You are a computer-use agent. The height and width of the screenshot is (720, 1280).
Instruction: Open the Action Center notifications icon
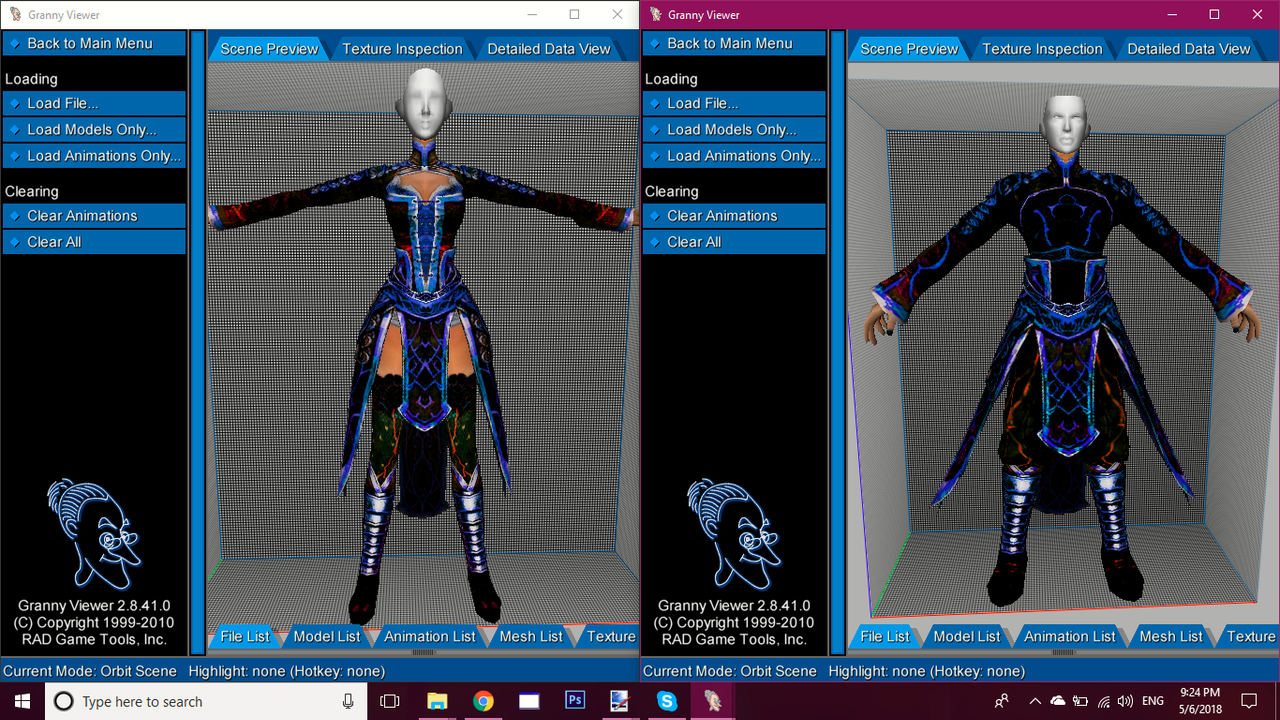coord(1249,702)
